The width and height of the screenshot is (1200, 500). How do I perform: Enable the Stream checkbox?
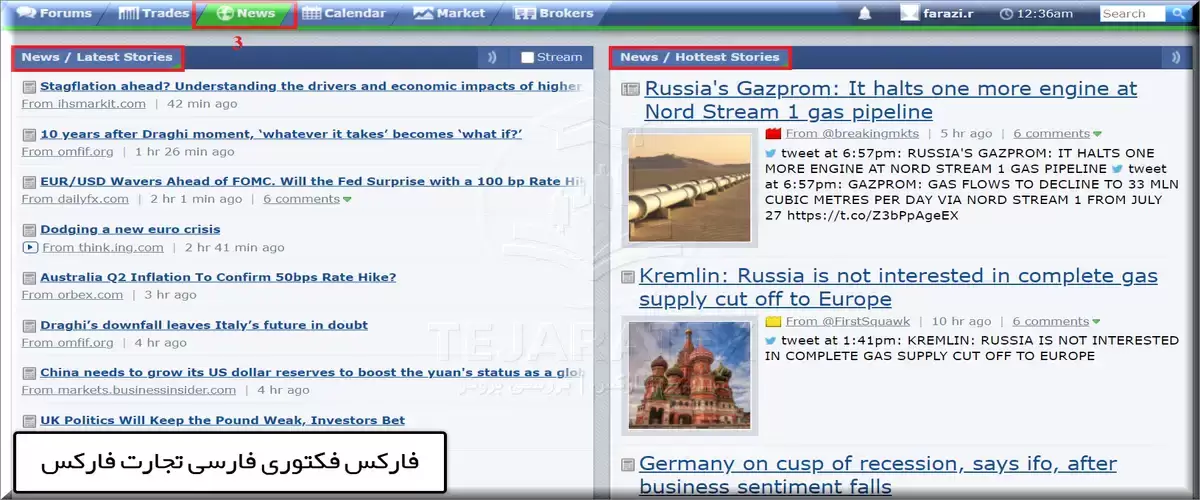528,58
